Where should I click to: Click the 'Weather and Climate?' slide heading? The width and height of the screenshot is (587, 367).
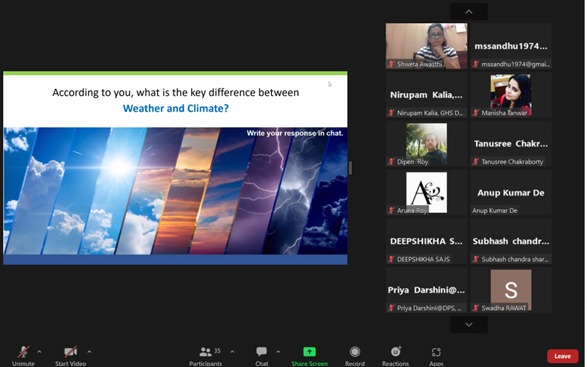point(176,109)
